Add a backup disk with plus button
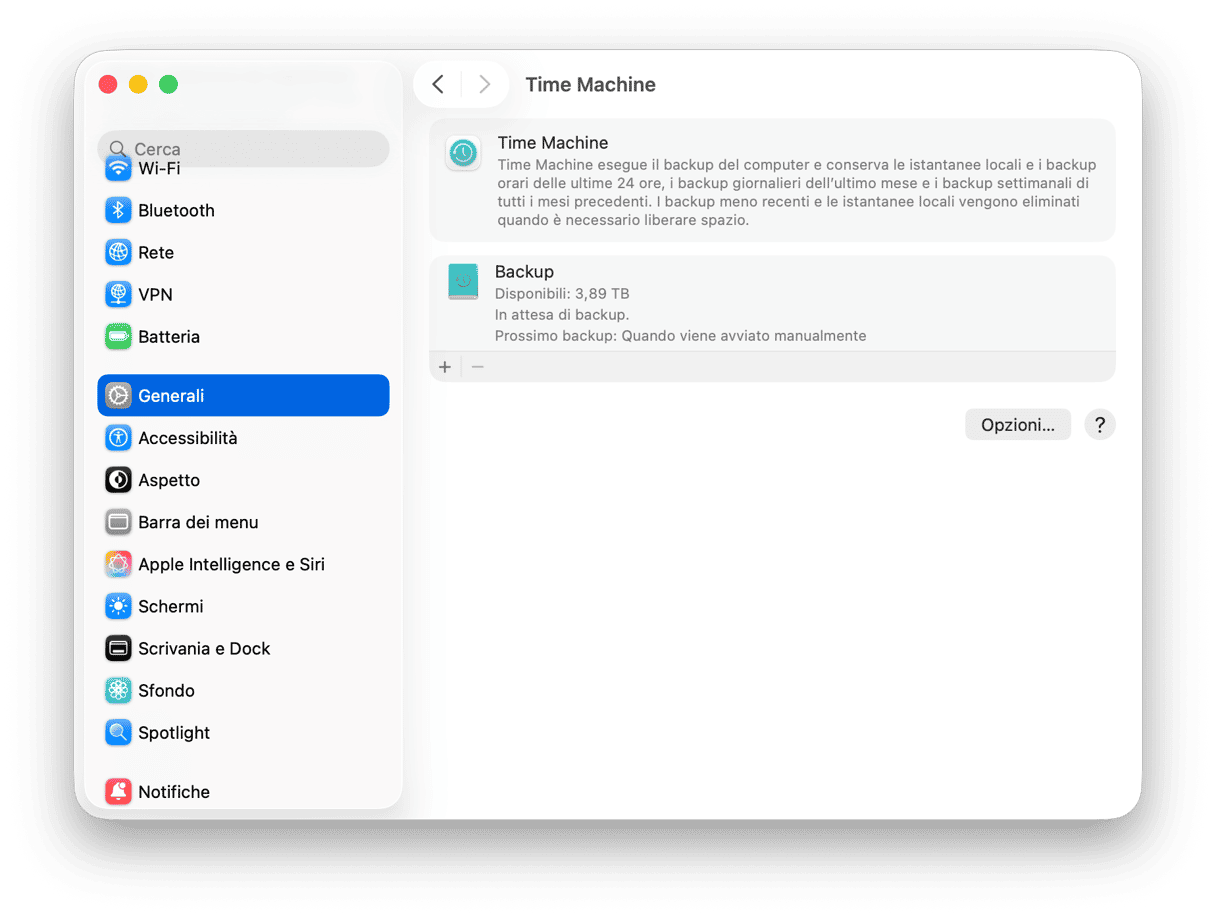Image resolution: width=1216 pixels, height=917 pixels. point(445,367)
